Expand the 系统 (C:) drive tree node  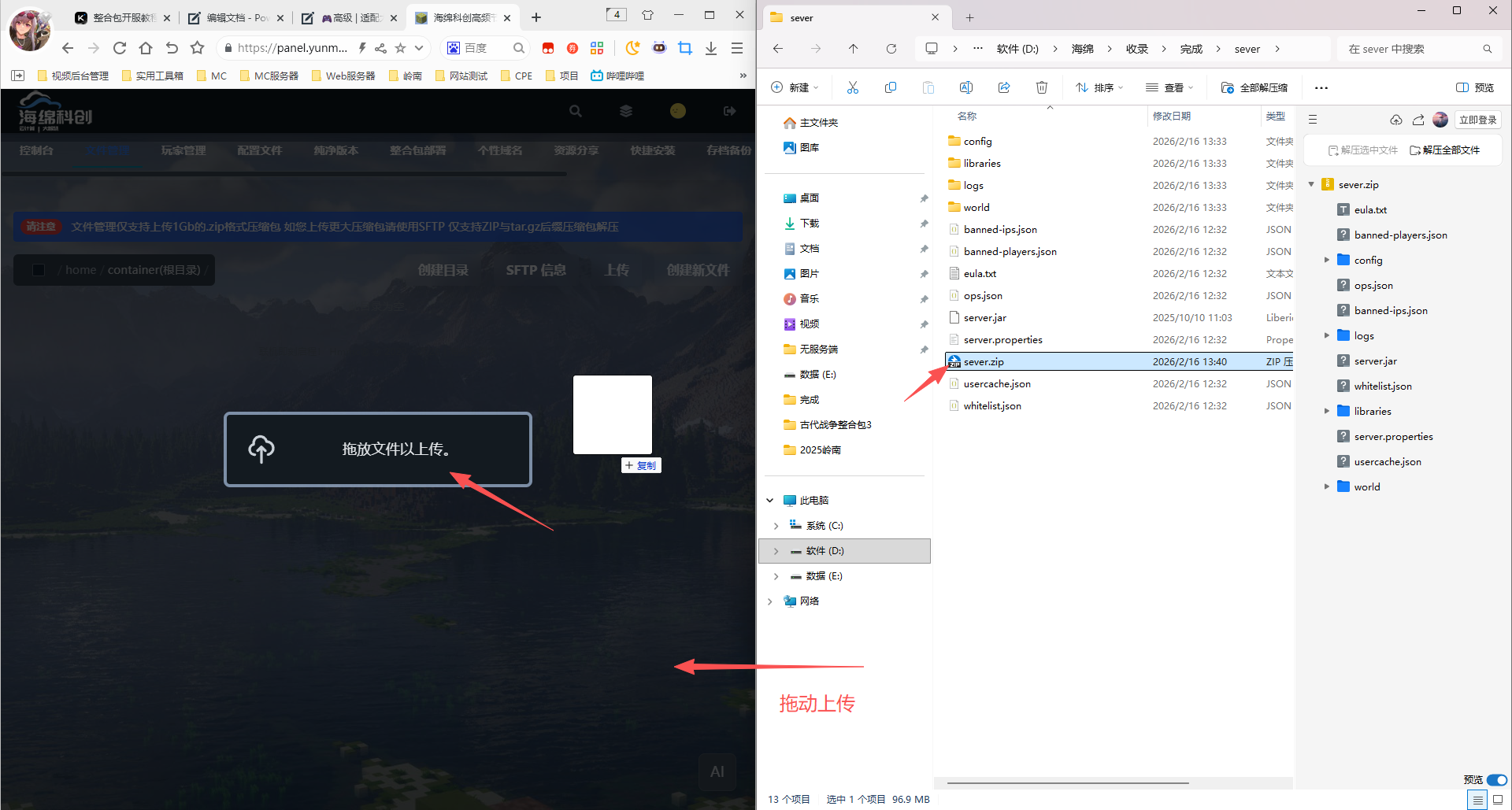(776, 526)
